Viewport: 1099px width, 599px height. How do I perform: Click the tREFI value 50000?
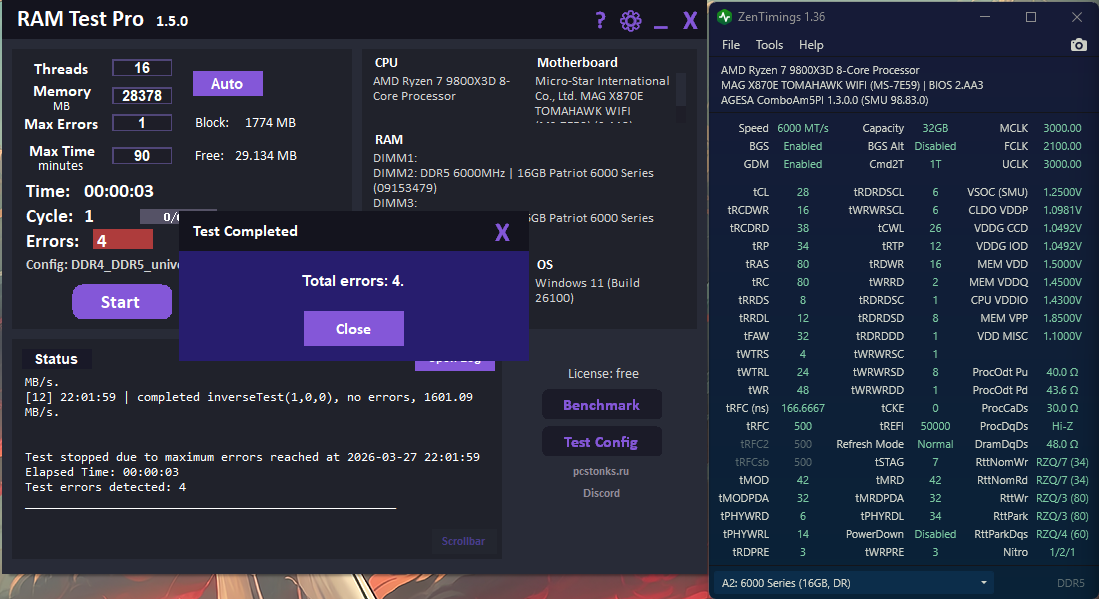[x=935, y=426]
